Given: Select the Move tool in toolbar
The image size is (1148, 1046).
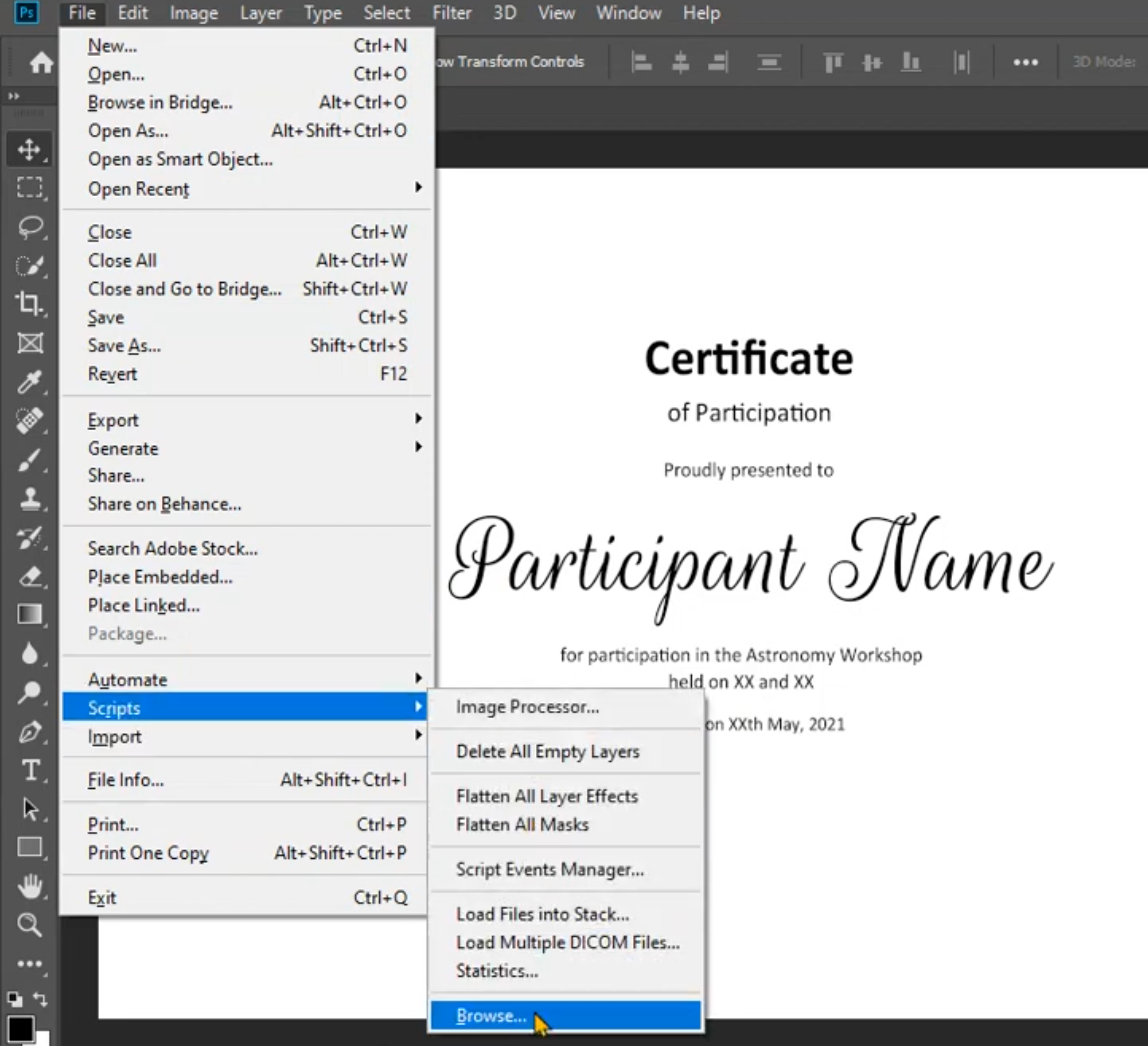Looking at the screenshot, I should (28, 149).
